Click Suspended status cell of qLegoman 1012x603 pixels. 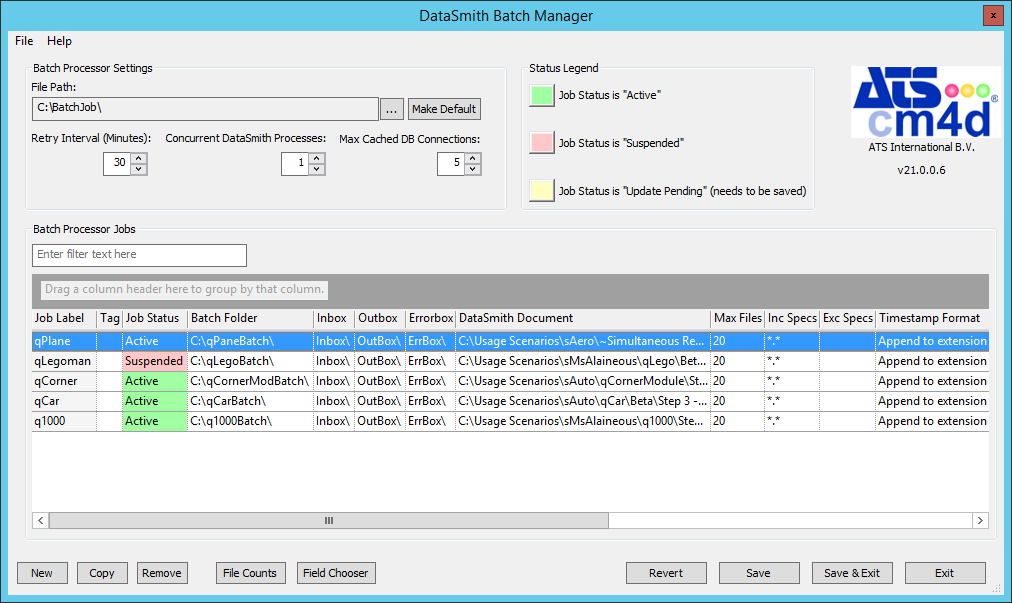pyautogui.click(x=154, y=361)
